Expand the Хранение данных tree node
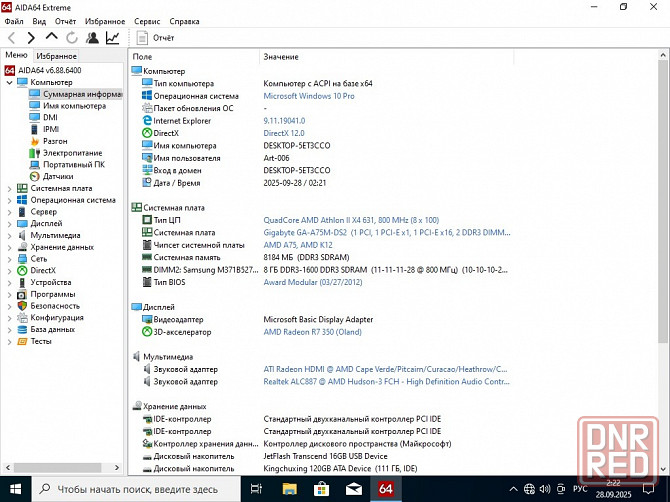This screenshot has width=670, height=502. [x=9, y=247]
